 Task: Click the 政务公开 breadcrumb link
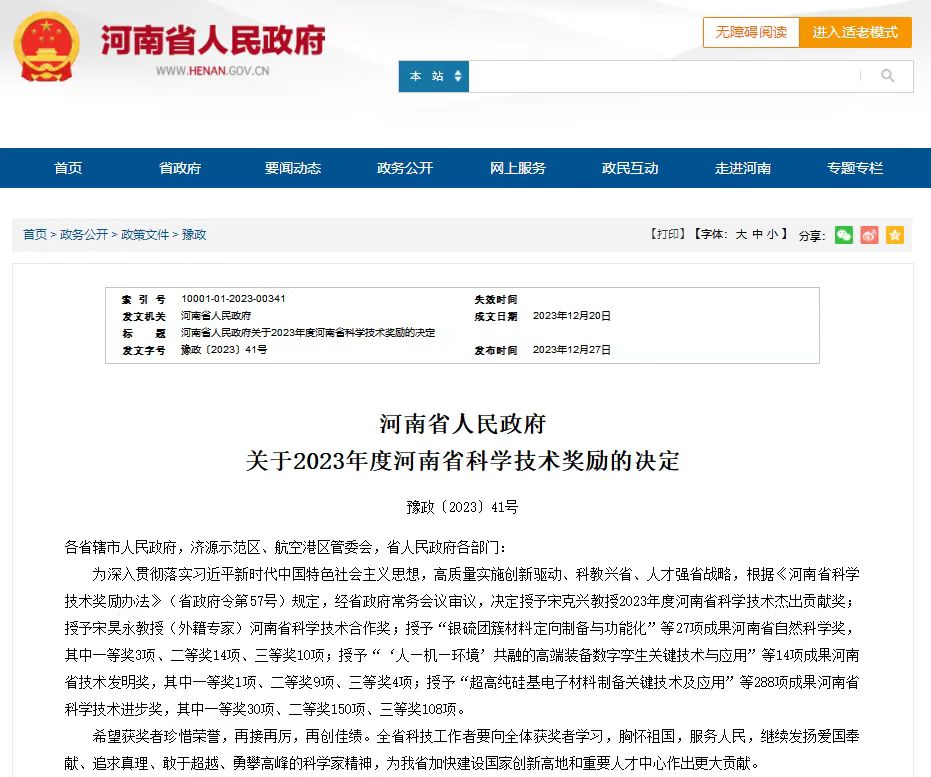tap(84, 234)
